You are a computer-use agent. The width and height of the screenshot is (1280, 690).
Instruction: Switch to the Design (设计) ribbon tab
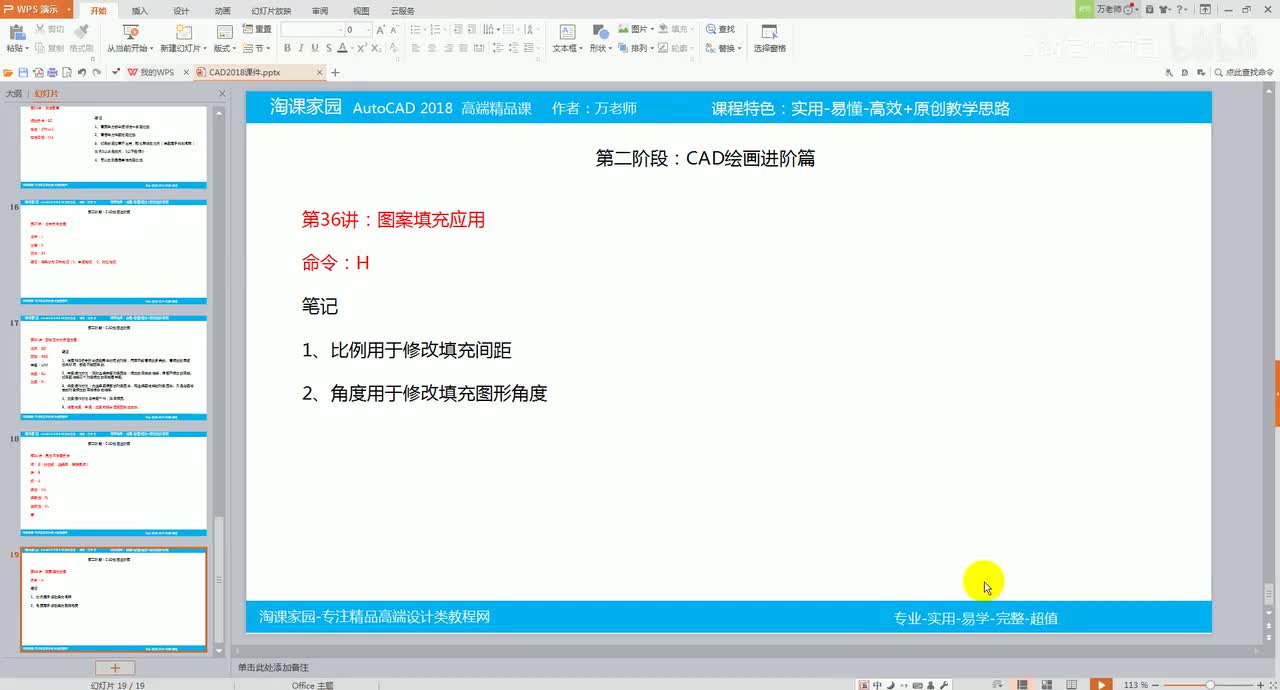pyautogui.click(x=181, y=10)
